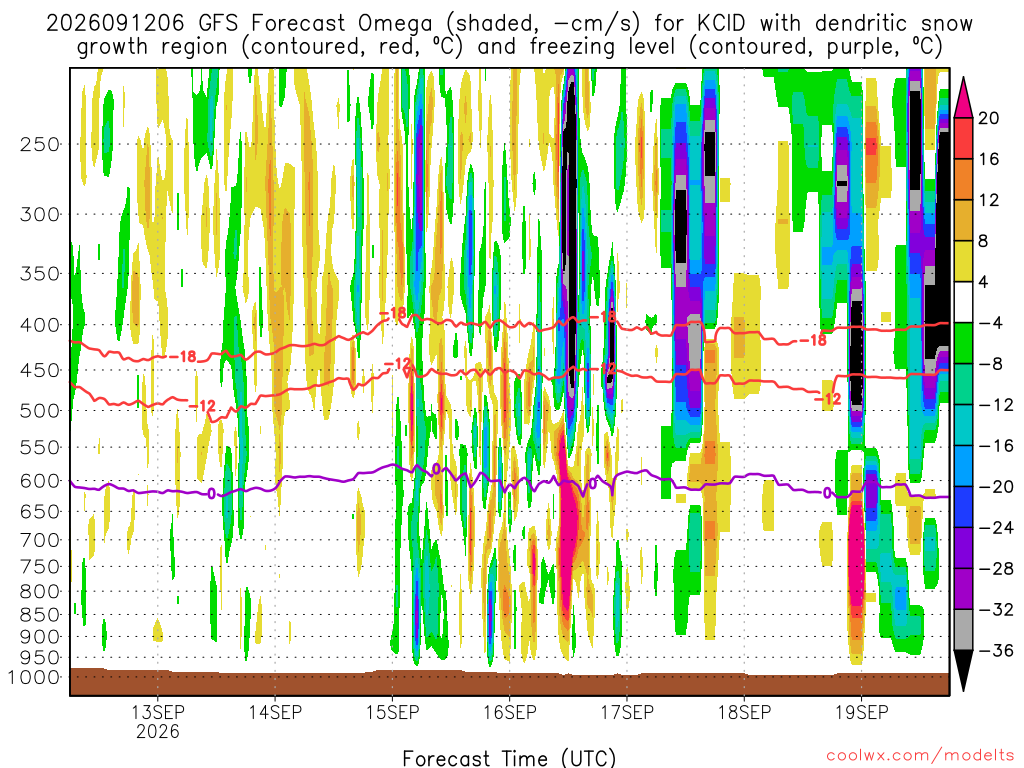
Task: Click the 19SEP date label on time axis
Action: [x=861, y=711]
